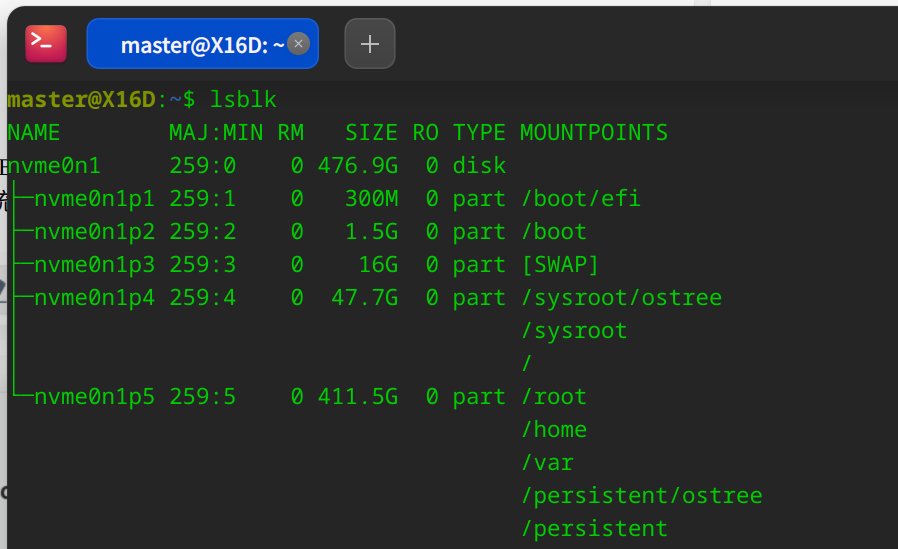The image size is (898, 549).
Task: Click the /persistent/ostree mountpoint
Action: coord(641,496)
